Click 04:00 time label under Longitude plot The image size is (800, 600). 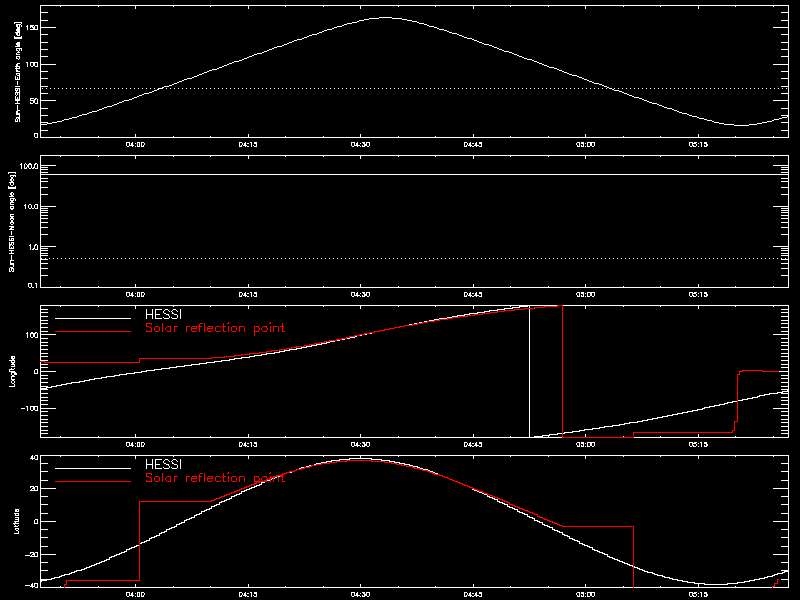[x=135, y=444]
